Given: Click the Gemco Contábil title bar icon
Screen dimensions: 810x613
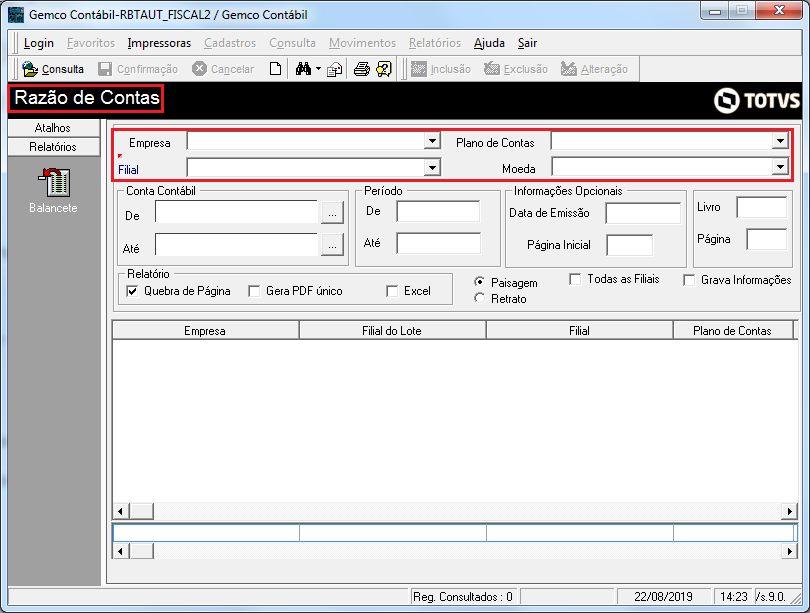Looking at the screenshot, I should click(x=16, y=14).
